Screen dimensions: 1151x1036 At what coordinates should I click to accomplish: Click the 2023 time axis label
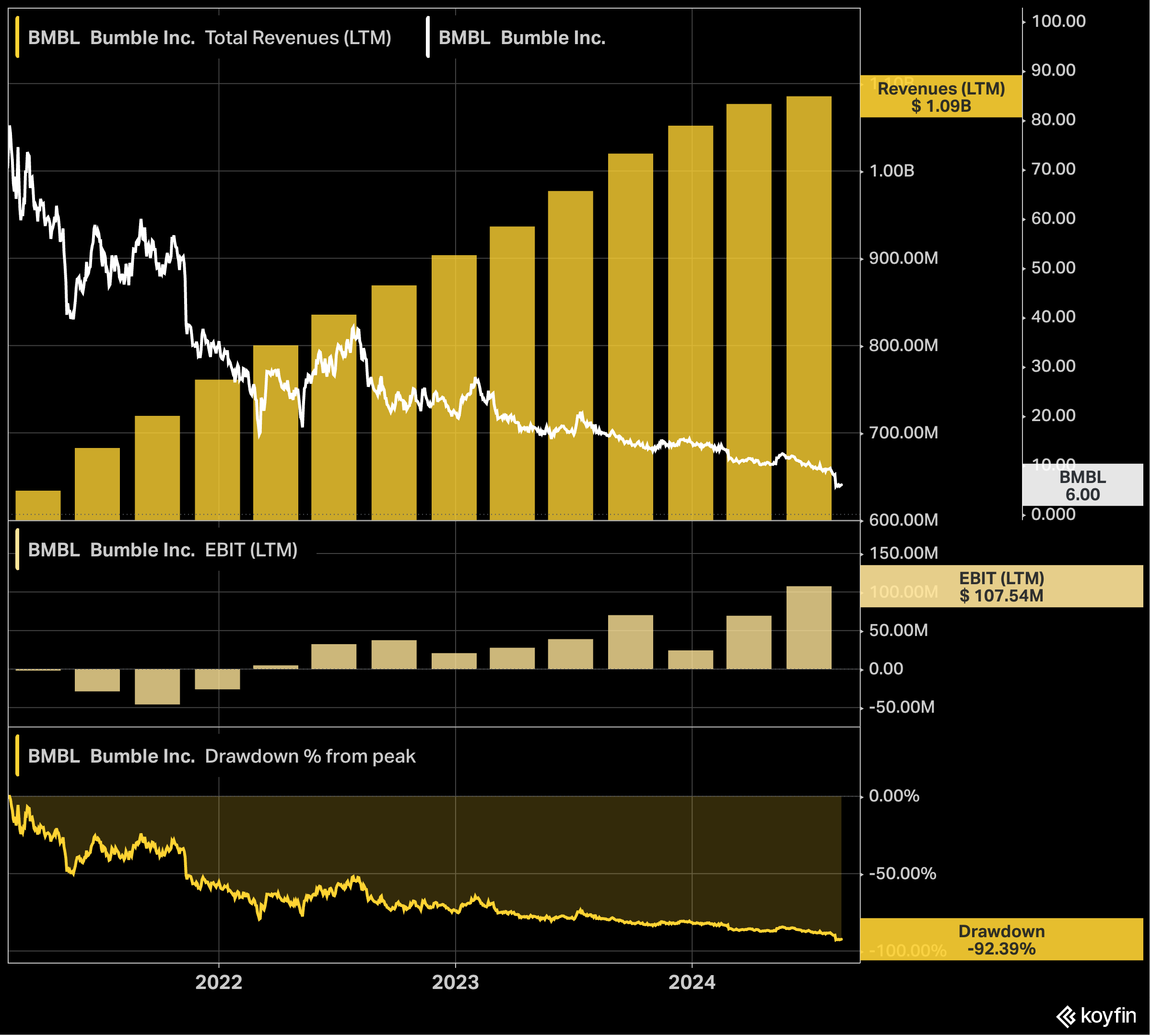456,983
